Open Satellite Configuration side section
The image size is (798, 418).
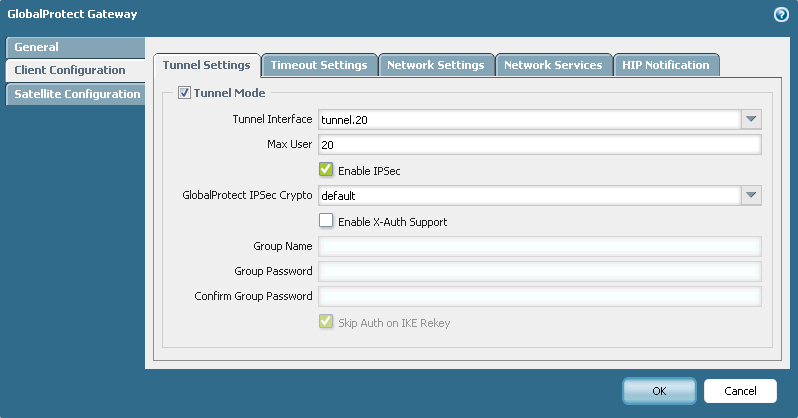coord(76,94)
